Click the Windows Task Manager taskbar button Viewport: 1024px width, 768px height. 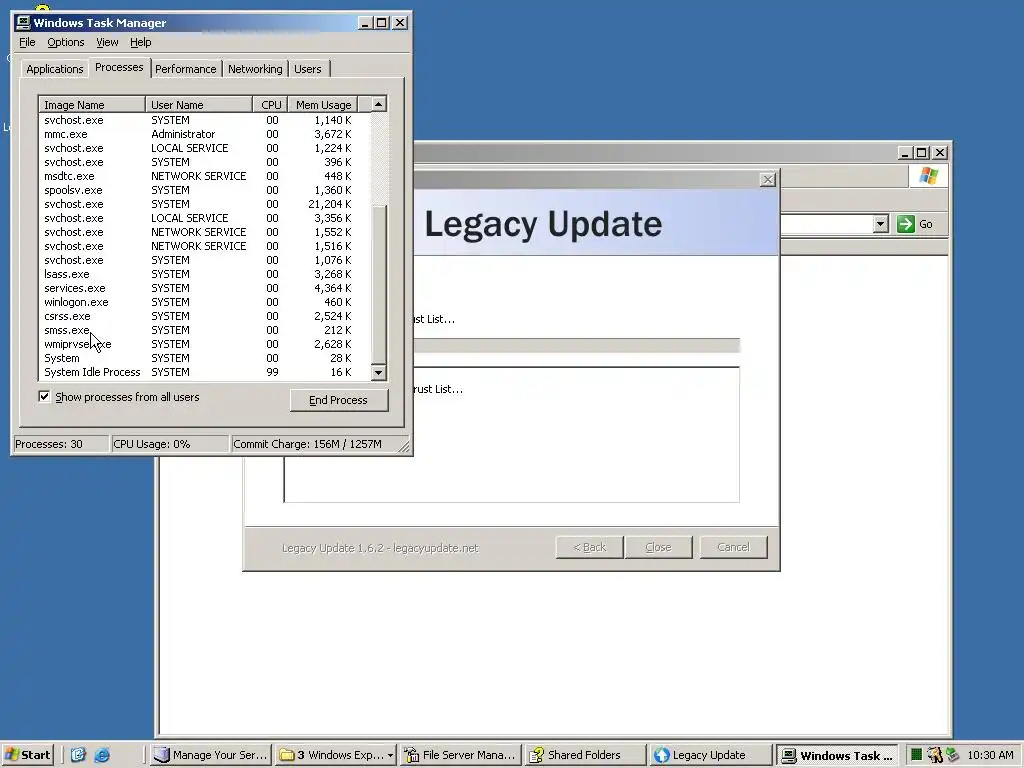pyautogui.click(x=837, y=755)
